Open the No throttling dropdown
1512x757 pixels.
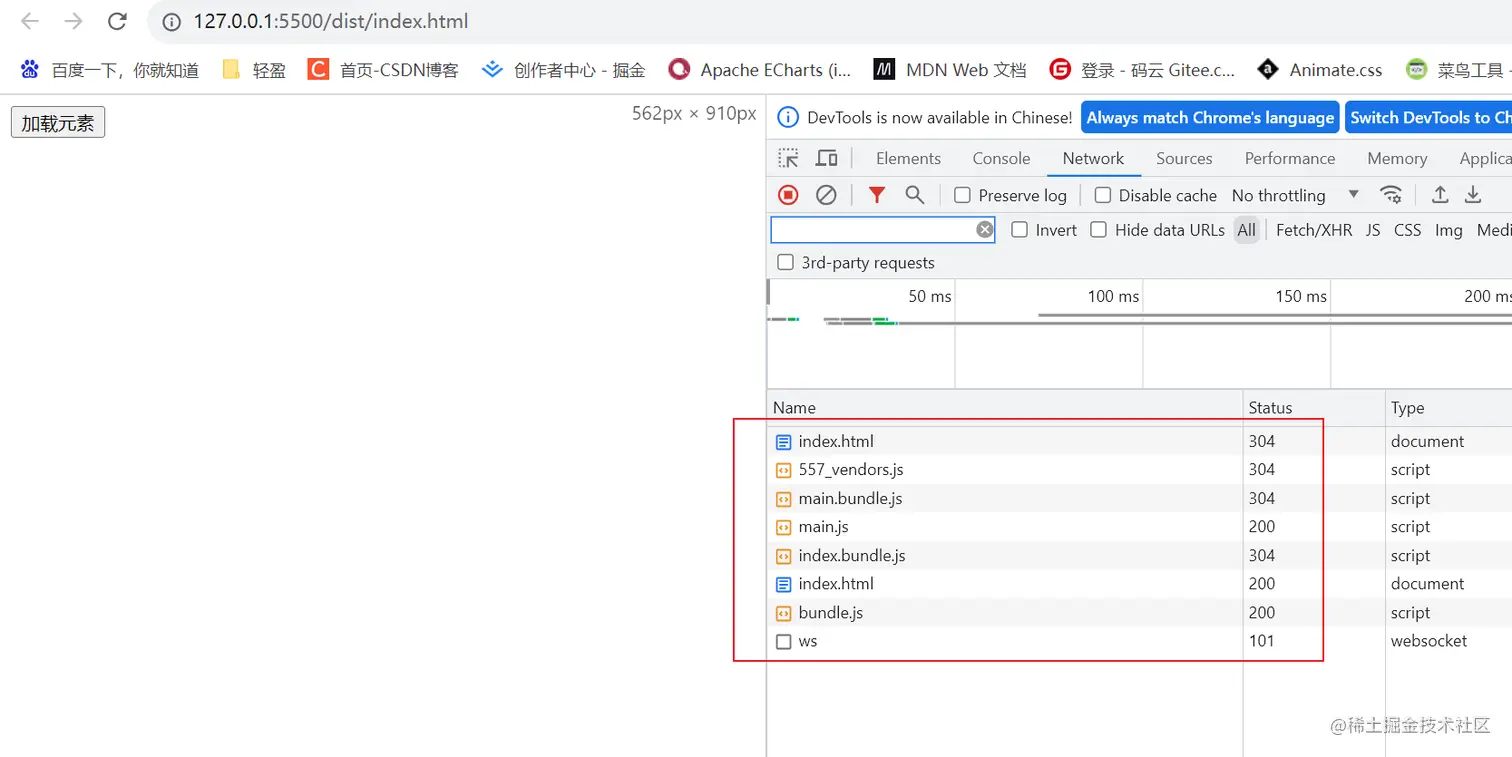pyautogui.click(x=1295, y=195)
